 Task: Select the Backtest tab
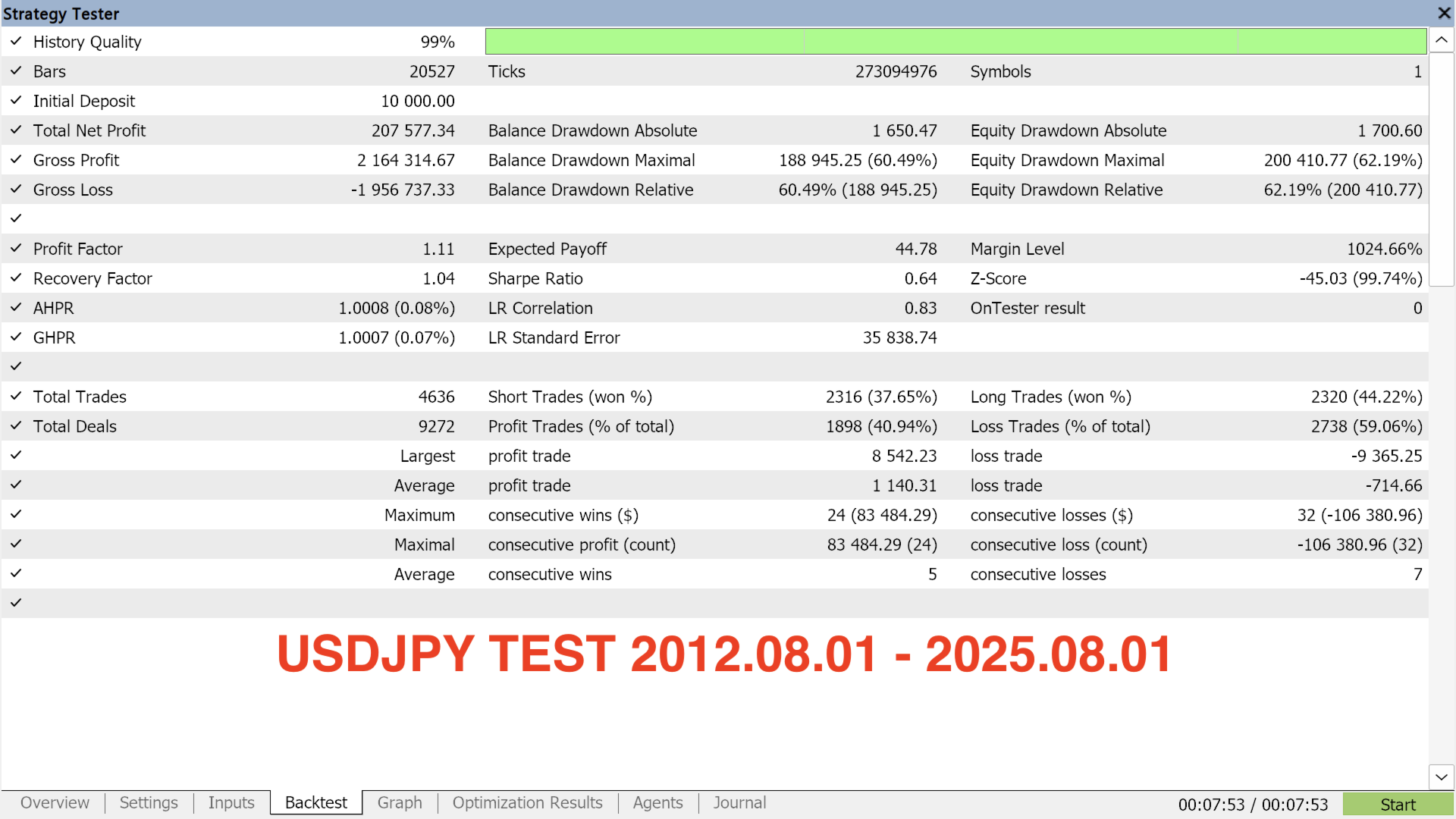(316, 803)
